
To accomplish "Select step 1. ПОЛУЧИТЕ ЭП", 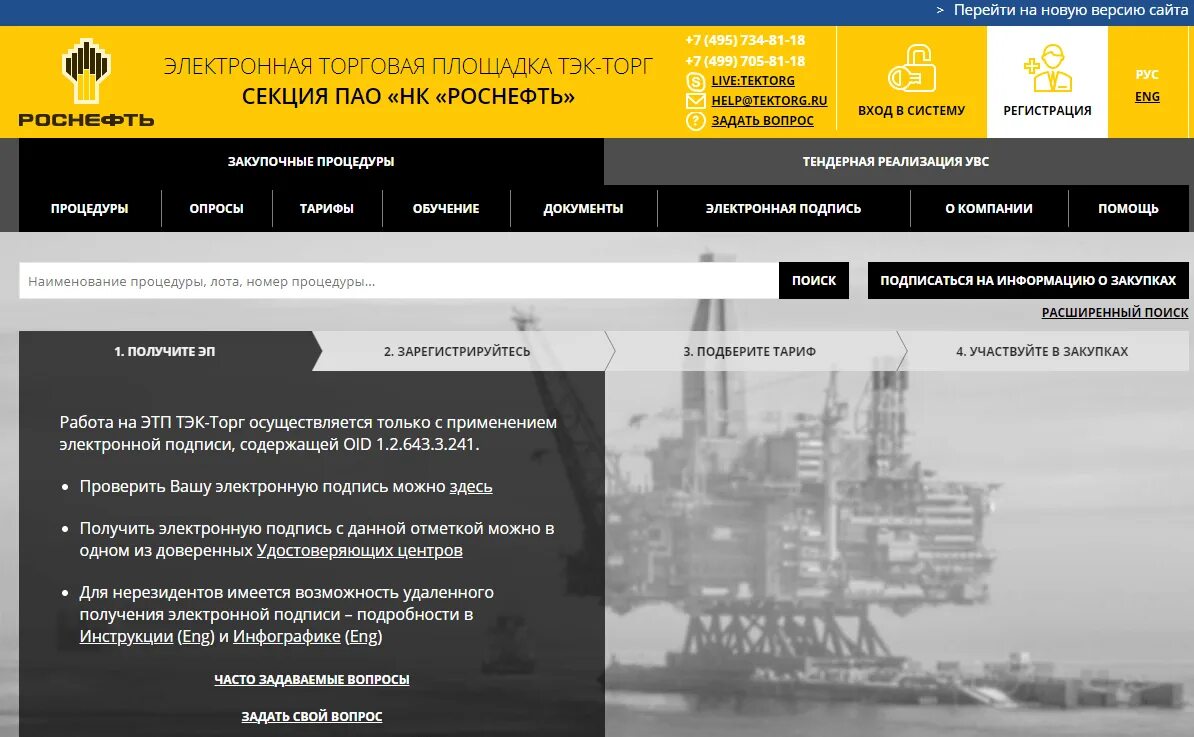I will [164, 351].
